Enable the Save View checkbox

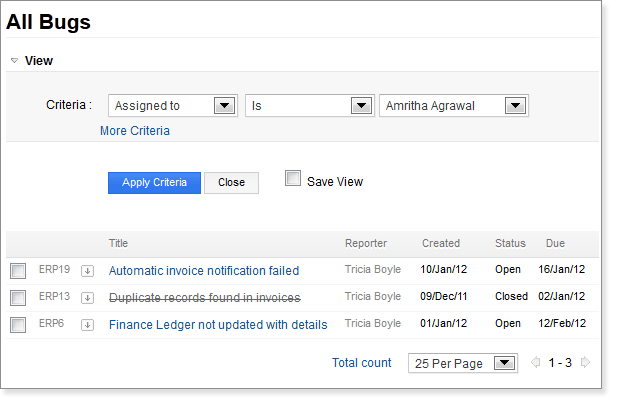(x=293, y=178)
